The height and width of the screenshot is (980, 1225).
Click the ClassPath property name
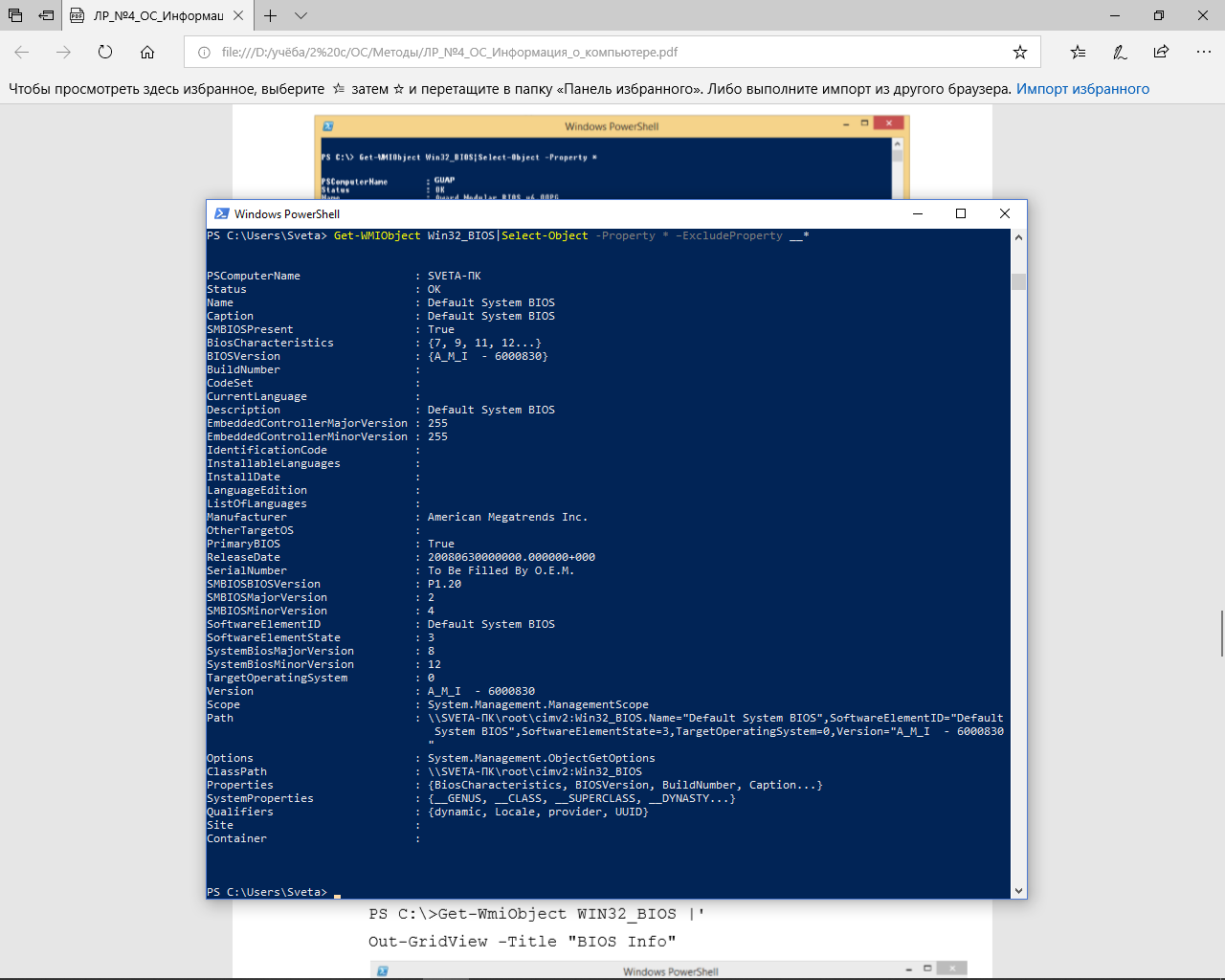(x=236, y=771)
